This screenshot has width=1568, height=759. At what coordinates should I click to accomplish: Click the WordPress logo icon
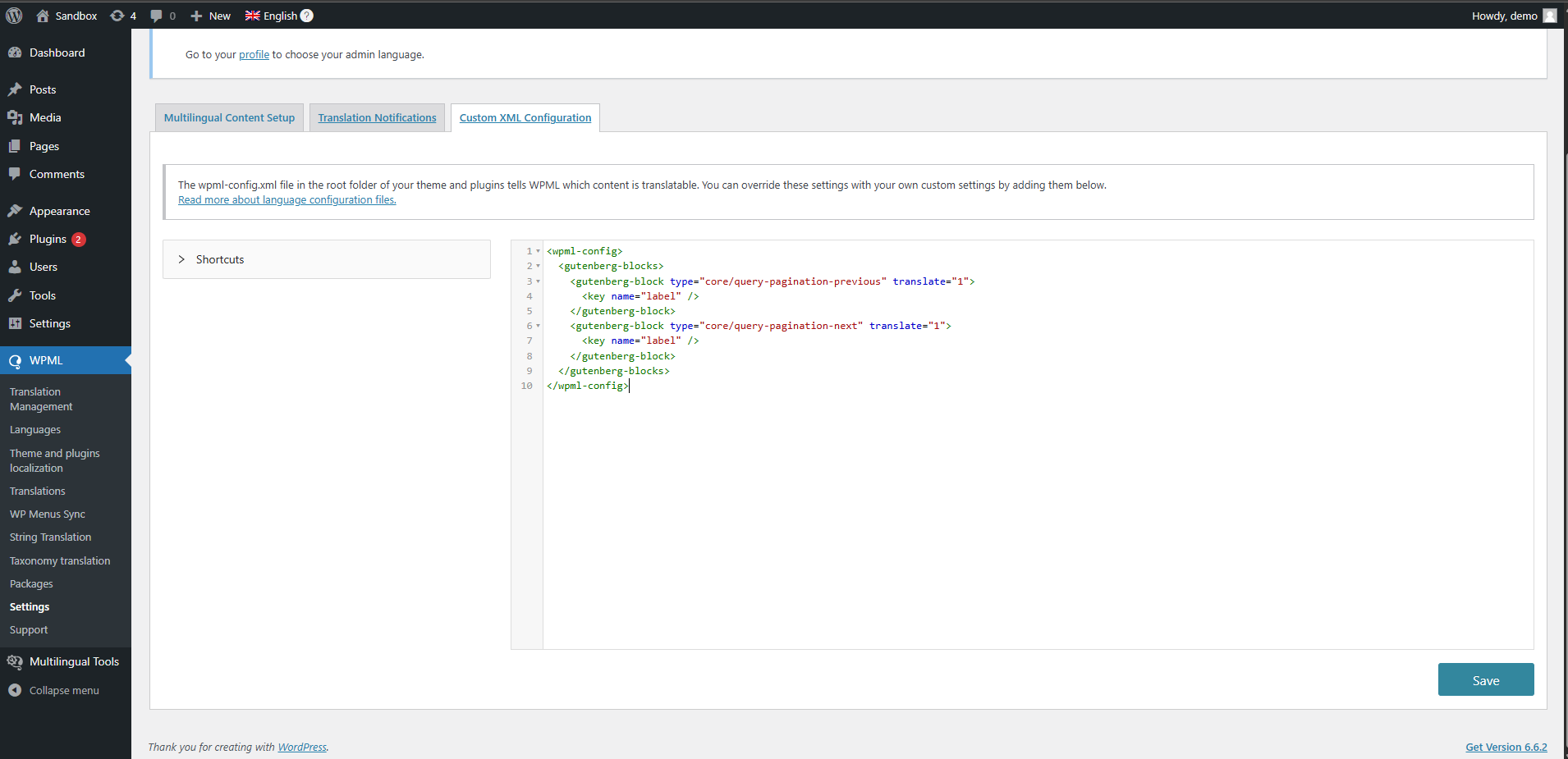coord(14,16)
